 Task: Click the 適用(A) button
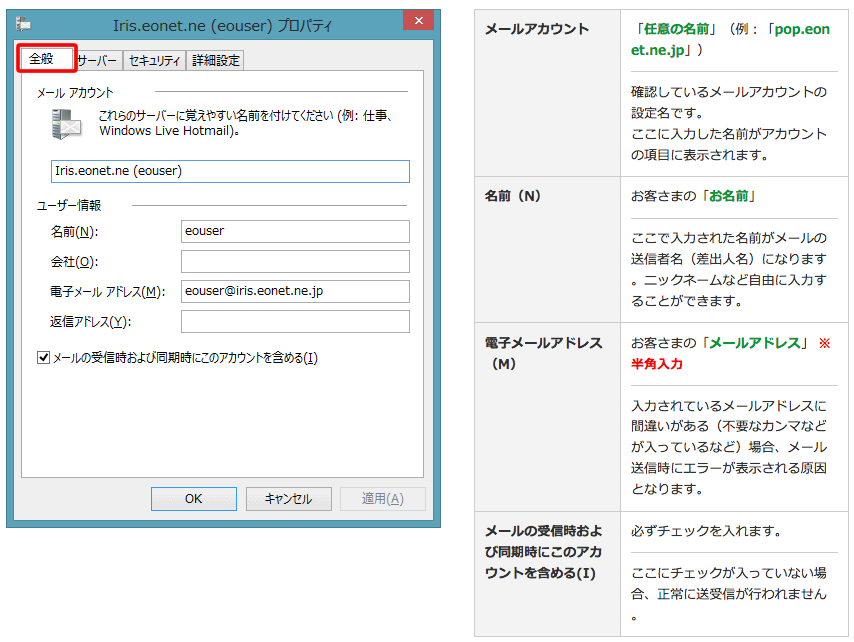[382, 499]
